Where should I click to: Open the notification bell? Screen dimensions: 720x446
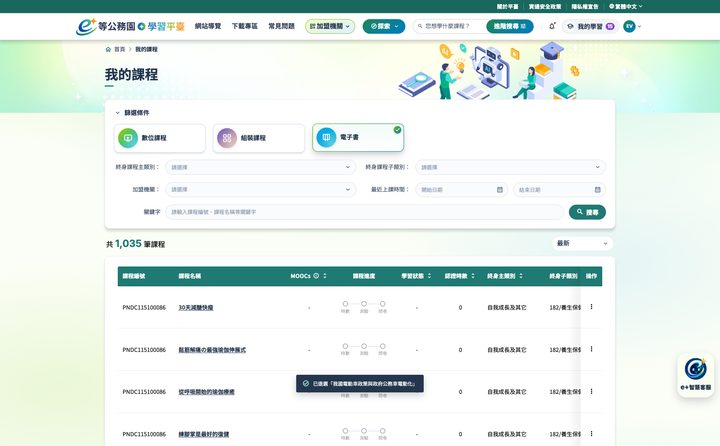pyautogui.click(x=552, y=26)
